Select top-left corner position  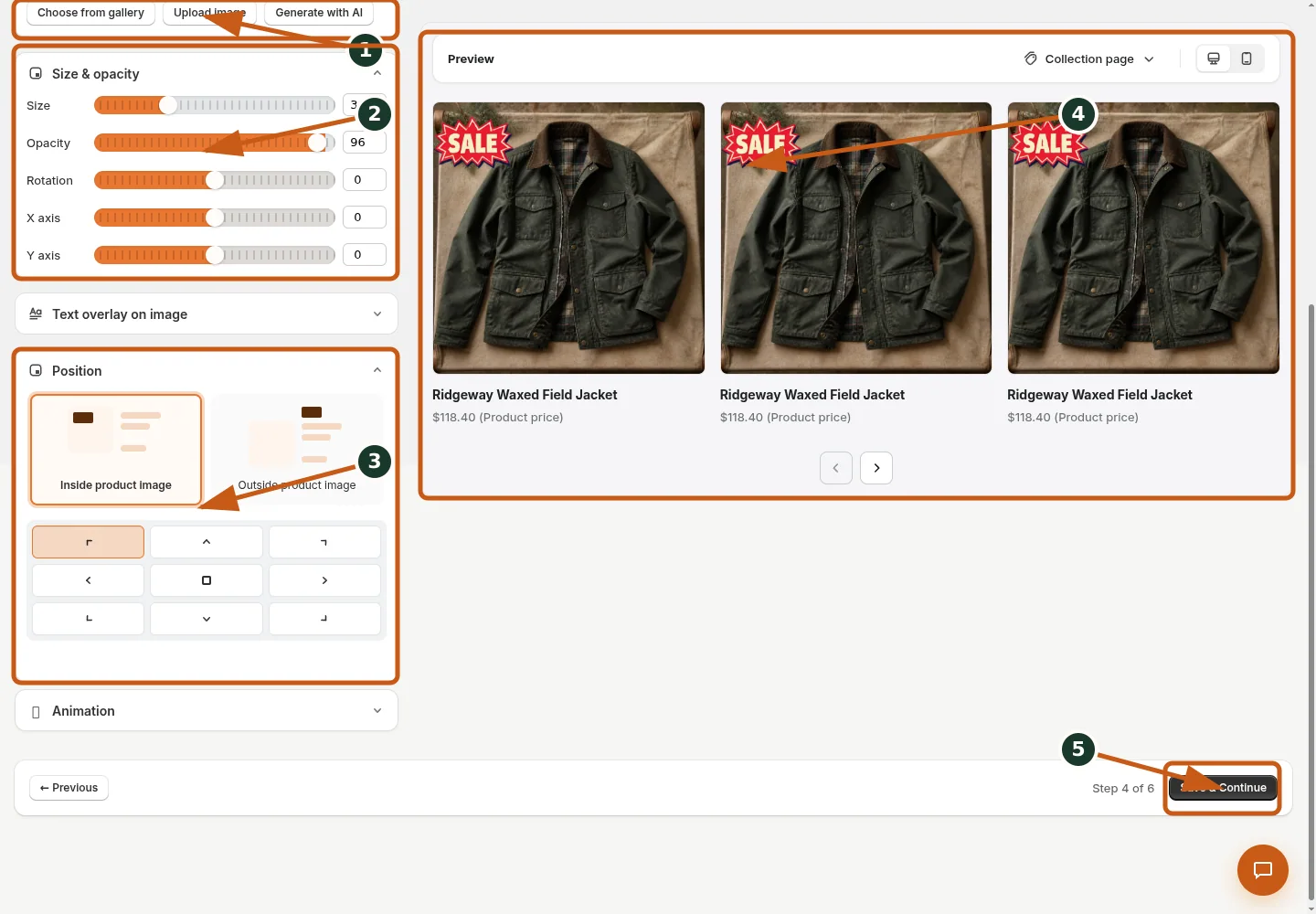pos(88,542)
